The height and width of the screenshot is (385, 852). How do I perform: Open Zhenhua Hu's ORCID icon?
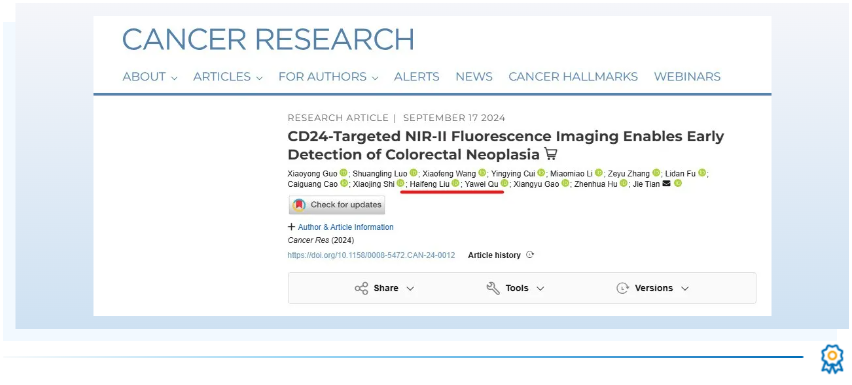point(623,184)
